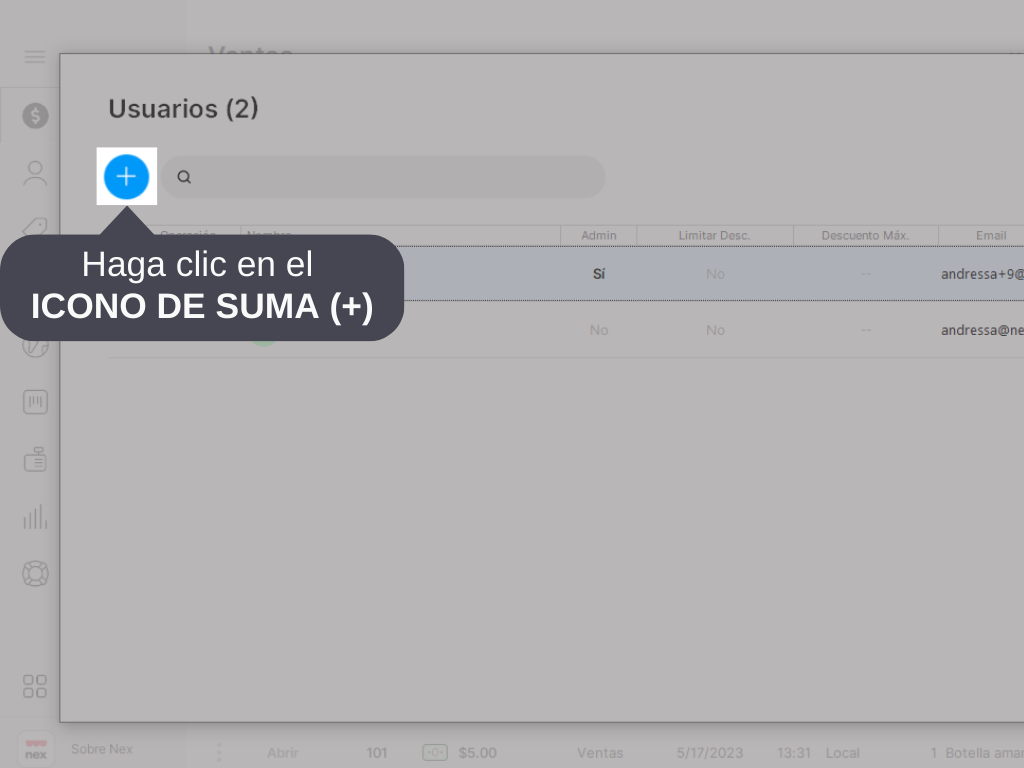Screen dimensions: 1024x768
Task: Click the Sobre Nex link
Action: point(102,749)
